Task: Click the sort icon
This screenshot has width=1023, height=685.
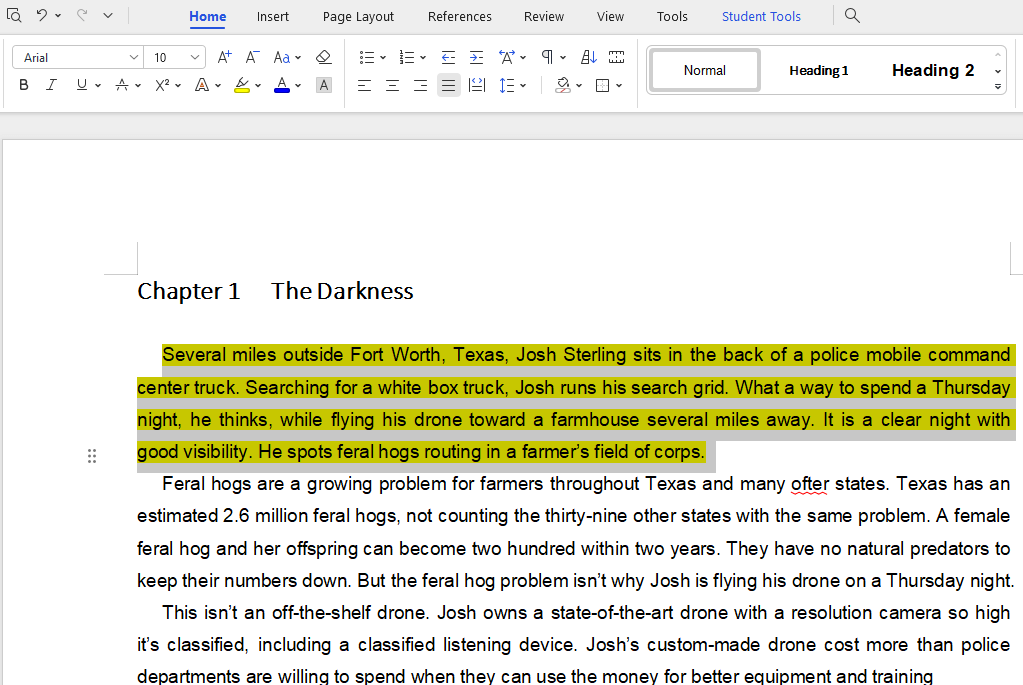Action: click(589, 58)
